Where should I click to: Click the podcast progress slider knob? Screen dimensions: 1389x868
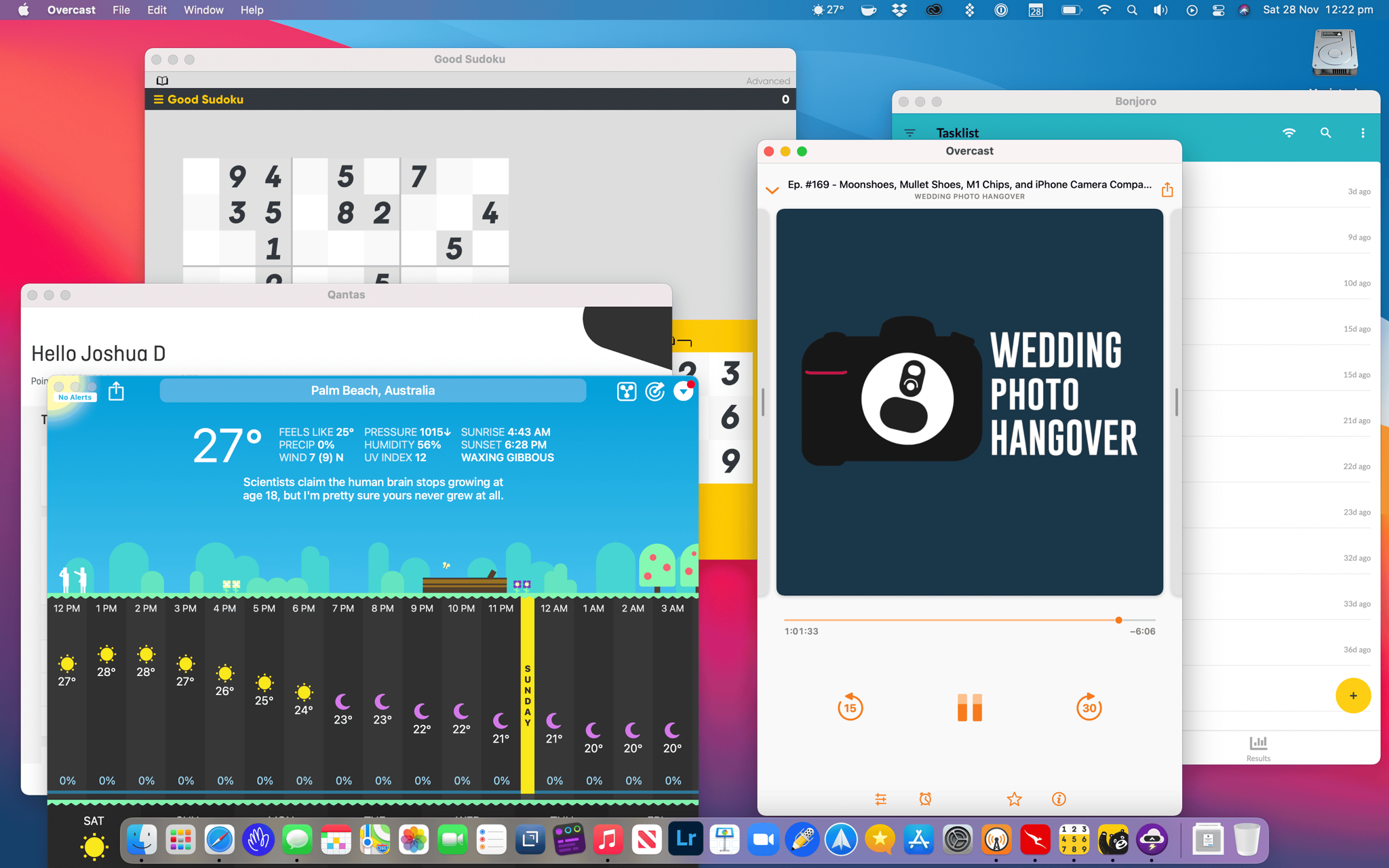tap(1118, 620)
